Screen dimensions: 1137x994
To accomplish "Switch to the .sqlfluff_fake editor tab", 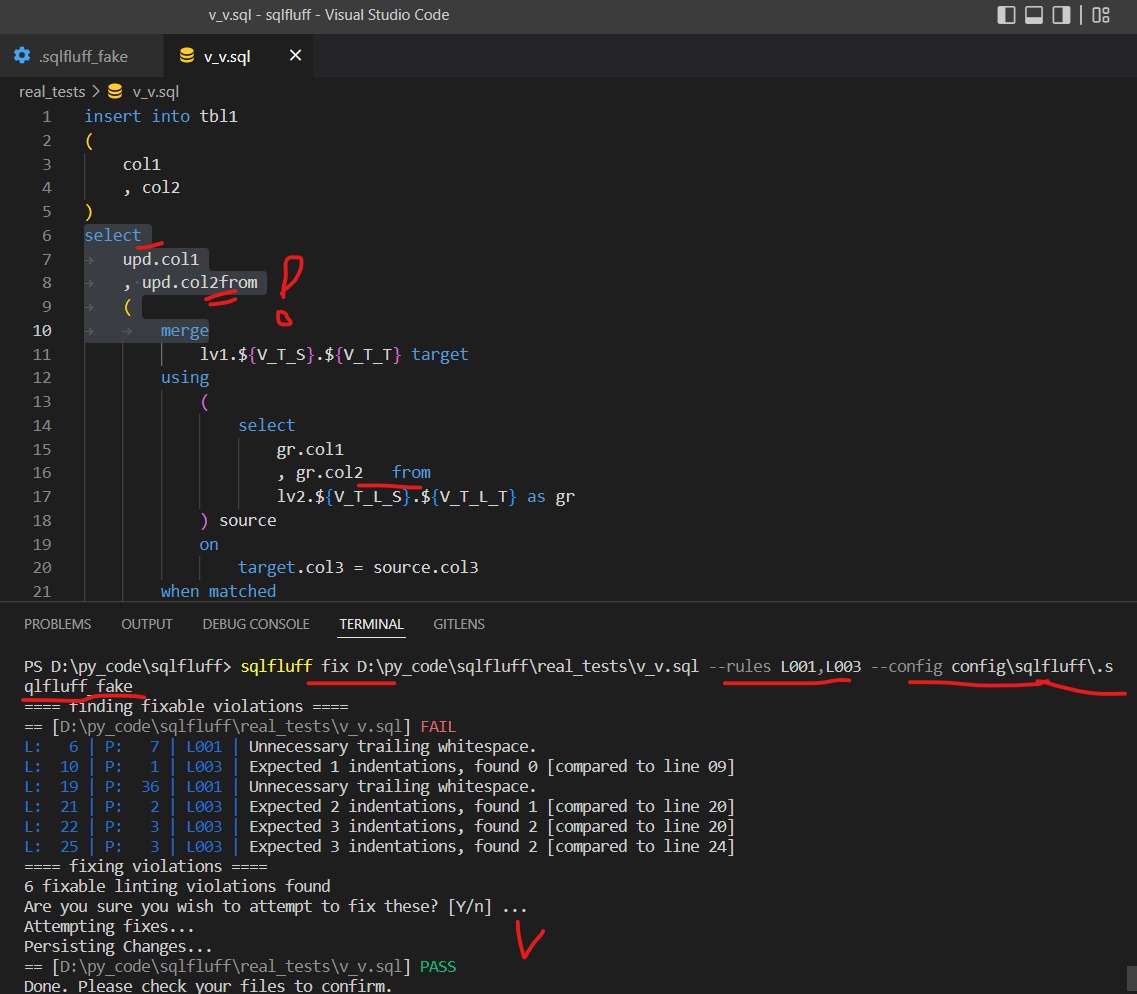I will (82, 56).
